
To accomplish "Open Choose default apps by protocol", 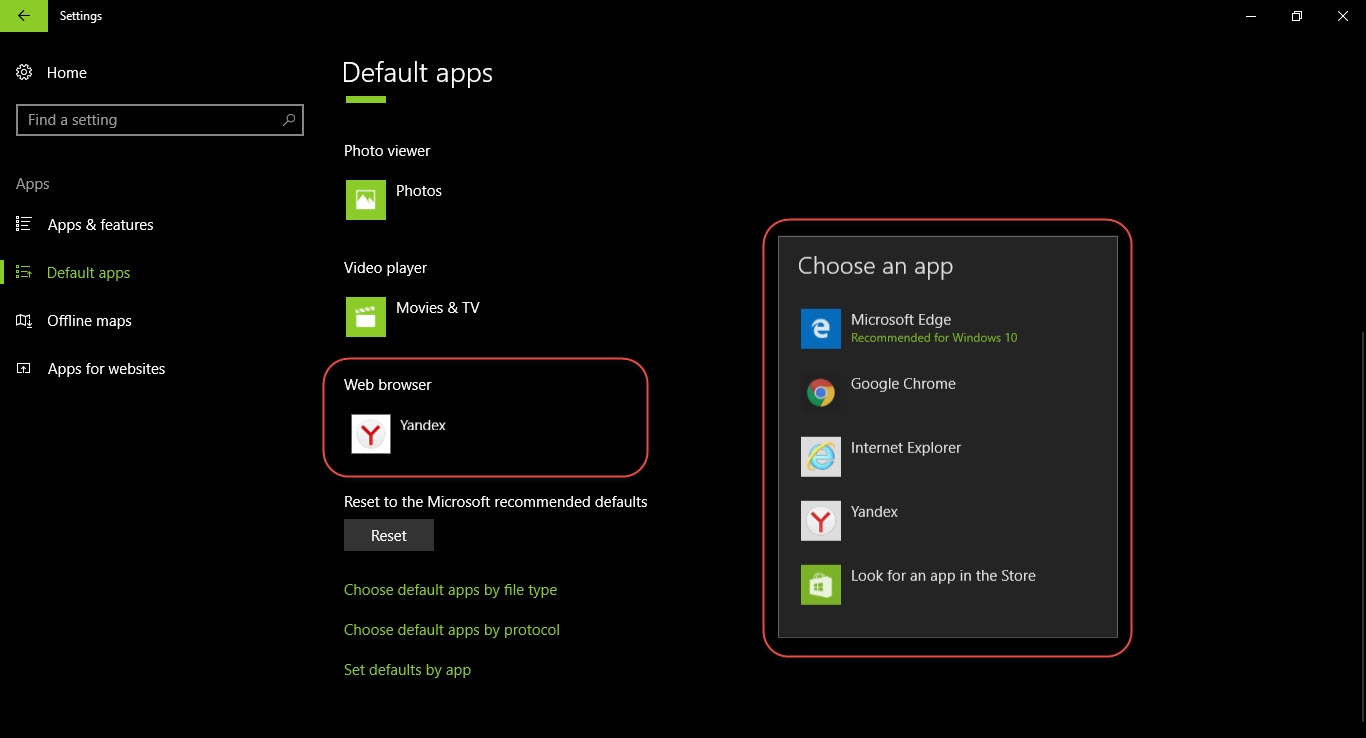I will 451,630.
